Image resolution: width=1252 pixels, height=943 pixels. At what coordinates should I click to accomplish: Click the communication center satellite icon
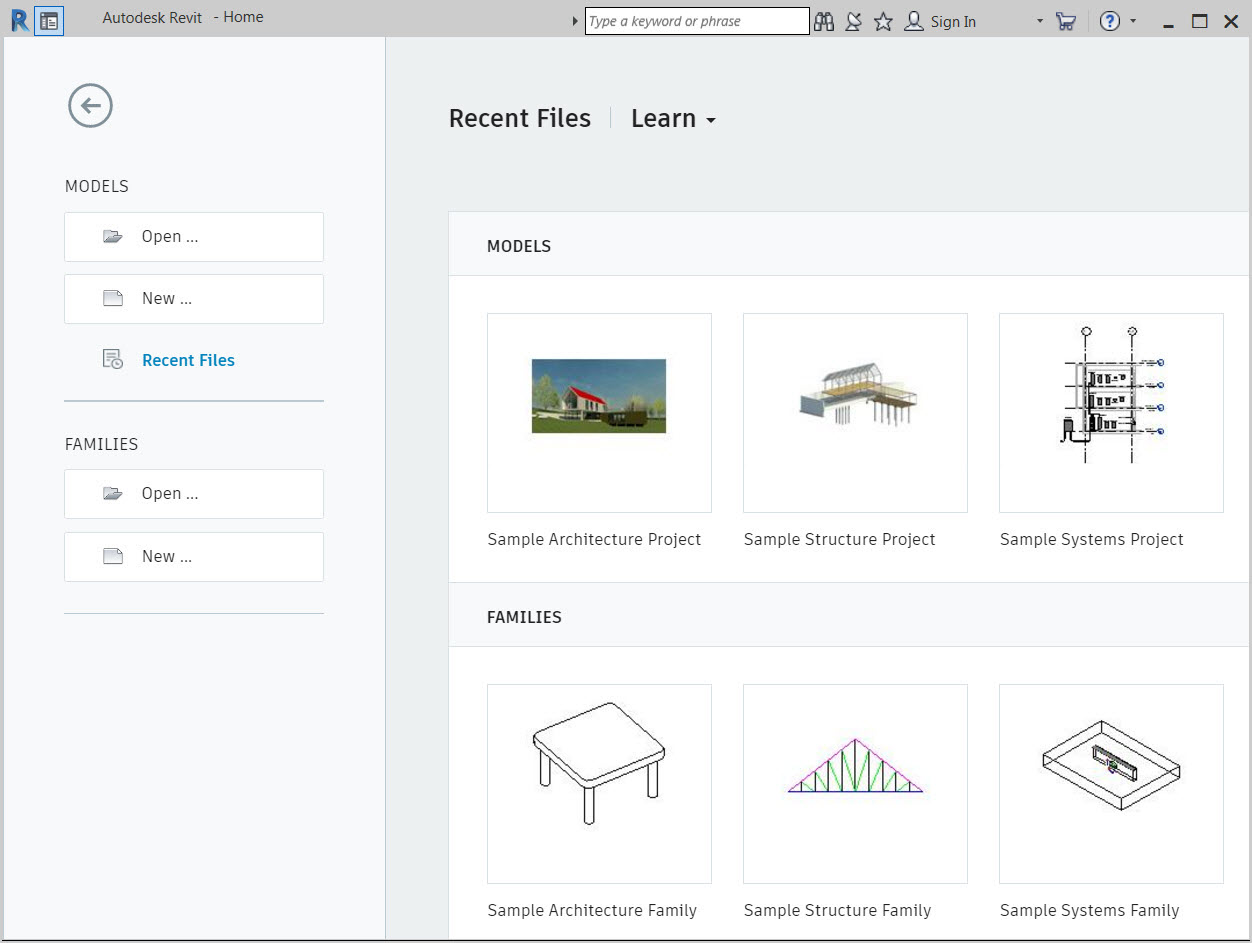pos(853,21)
